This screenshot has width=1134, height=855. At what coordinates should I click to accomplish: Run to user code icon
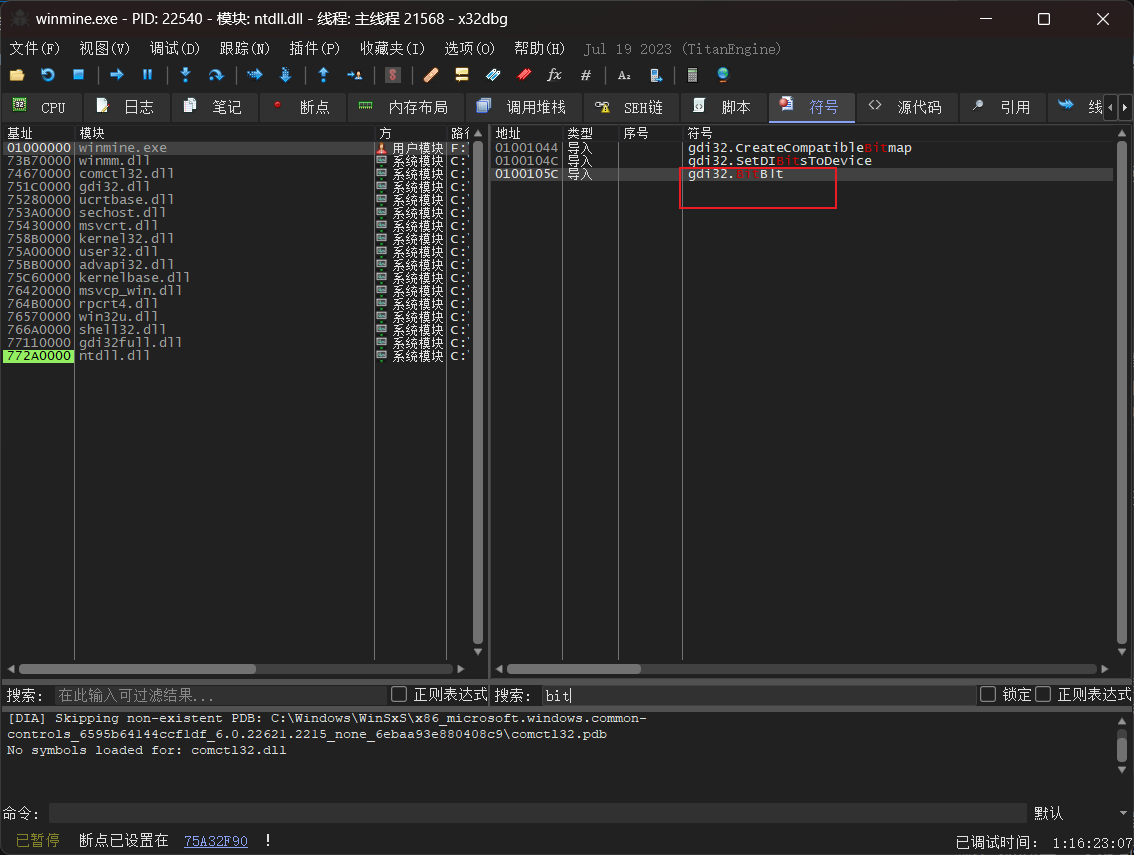pyautogui.click(x=354, y=75)
